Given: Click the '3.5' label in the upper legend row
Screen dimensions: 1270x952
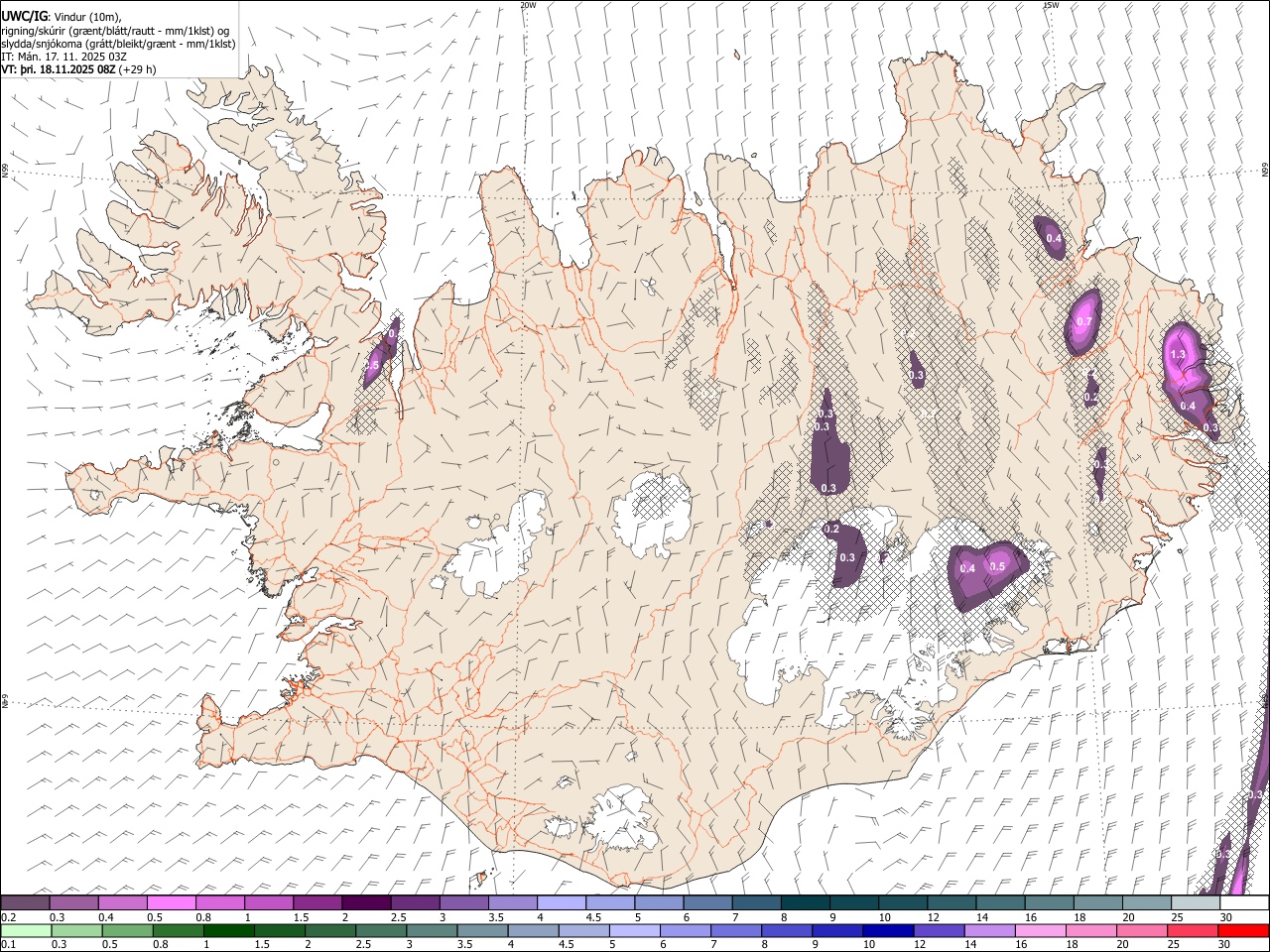Looking at the screenshot, I should click(x=496, y=917).
